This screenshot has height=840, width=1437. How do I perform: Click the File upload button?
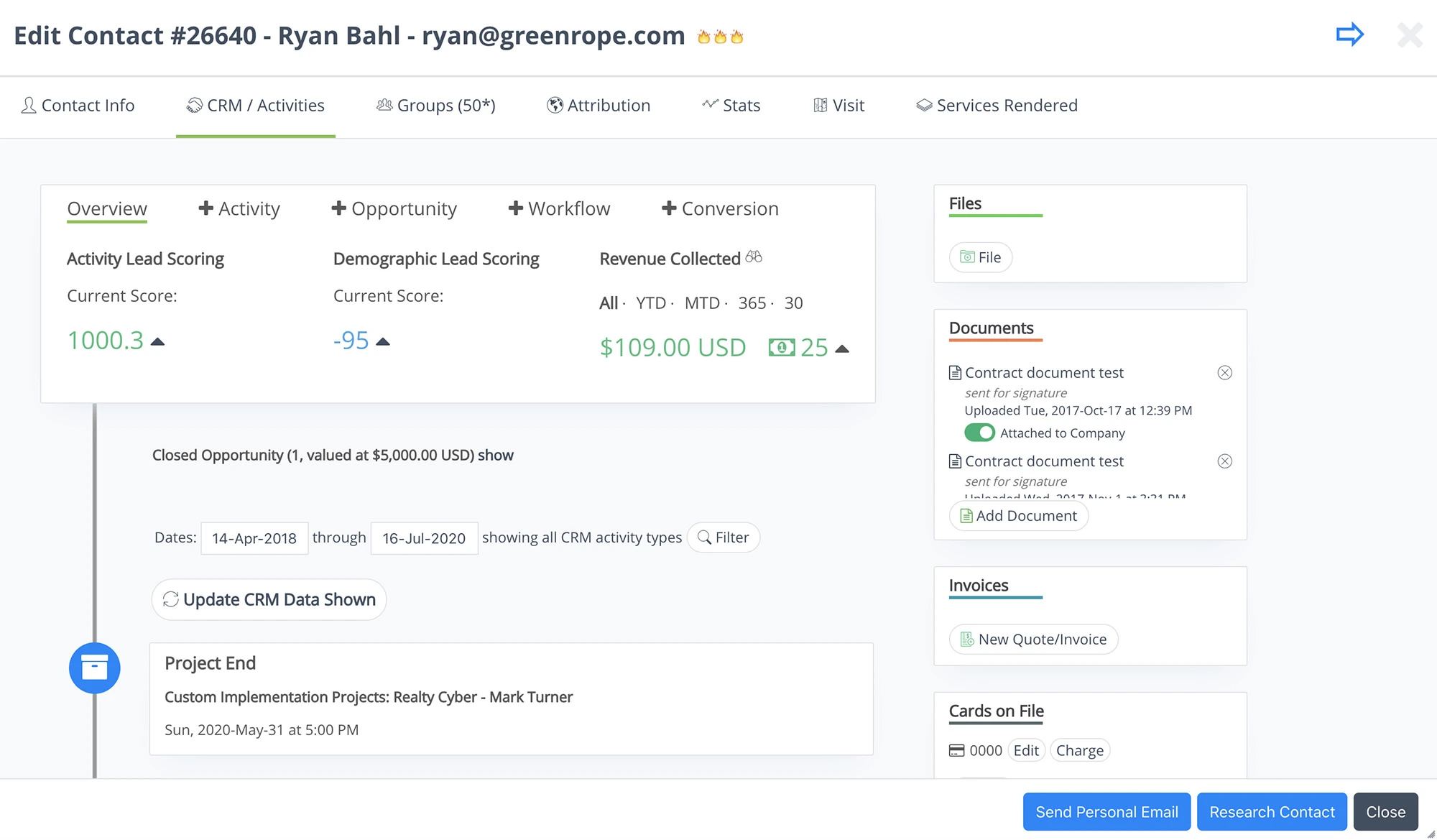pos(981,257)
